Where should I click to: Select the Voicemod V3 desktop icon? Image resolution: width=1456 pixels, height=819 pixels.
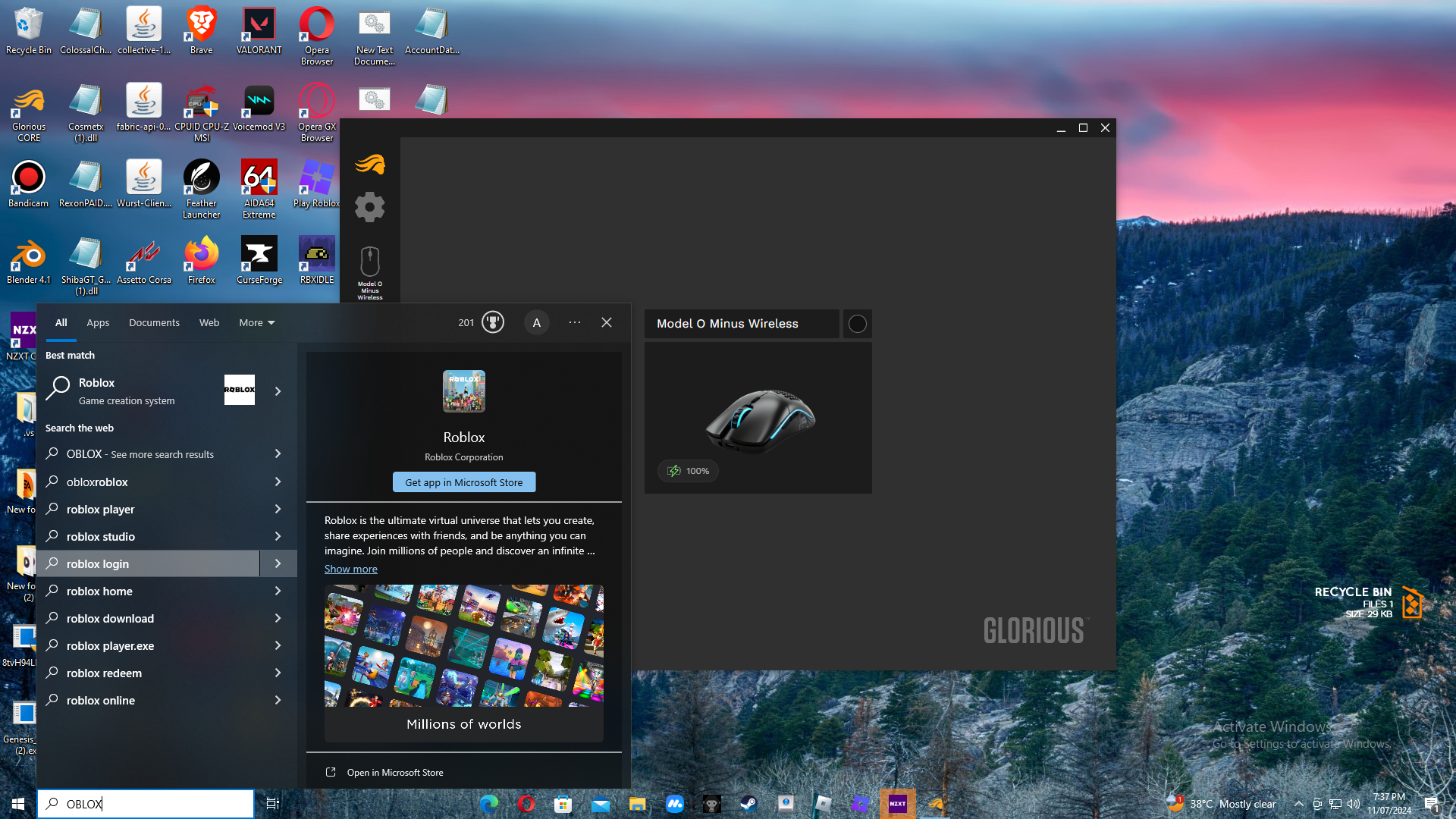pos(259,108)
